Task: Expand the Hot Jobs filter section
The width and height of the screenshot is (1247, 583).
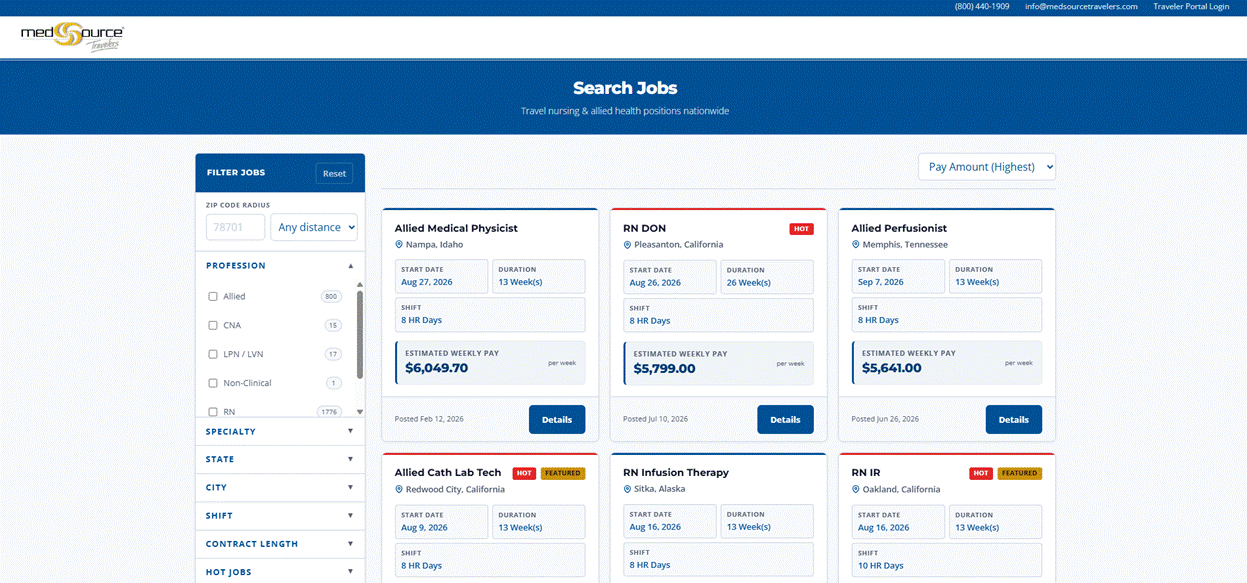Action: pyautogui.click(x=280, y=572)
